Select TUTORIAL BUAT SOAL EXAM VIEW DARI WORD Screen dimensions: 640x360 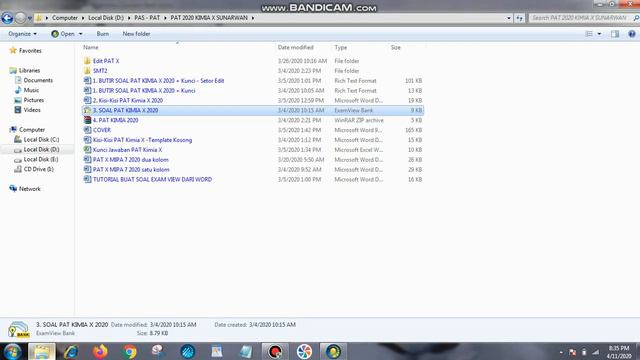click(152, 180)
